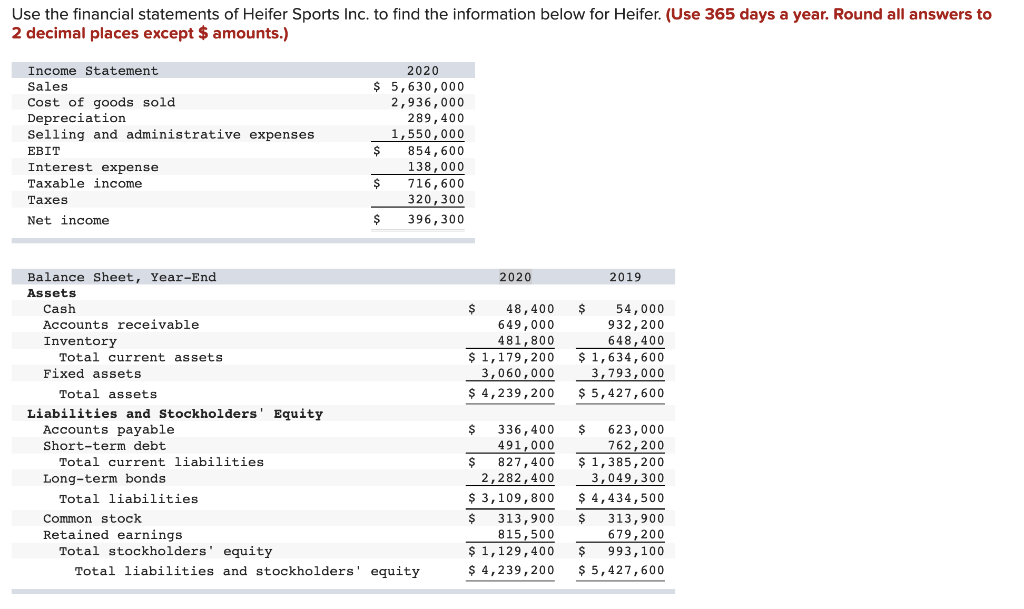Select 2019 Accounts receivable value 932,200
The width and height of the screenshot is (1024, 609).
(x=635, y=324)
